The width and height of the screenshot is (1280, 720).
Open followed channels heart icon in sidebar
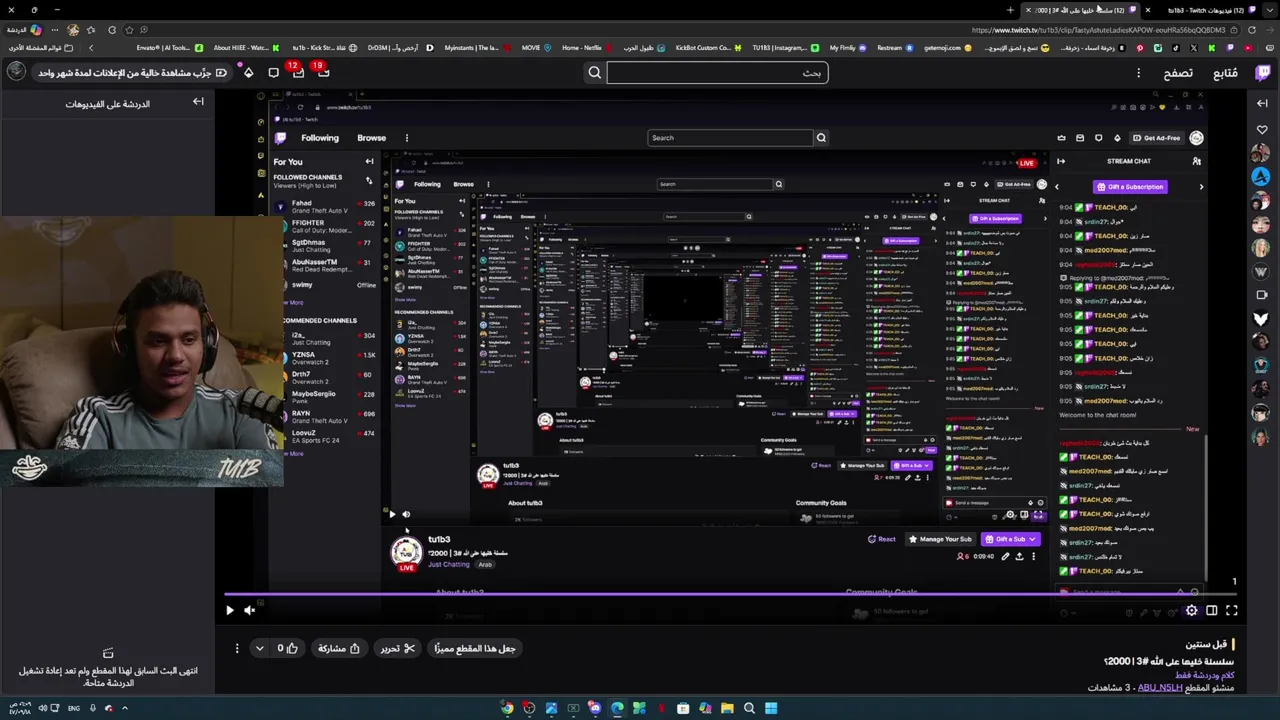(x=1261, y=130)
